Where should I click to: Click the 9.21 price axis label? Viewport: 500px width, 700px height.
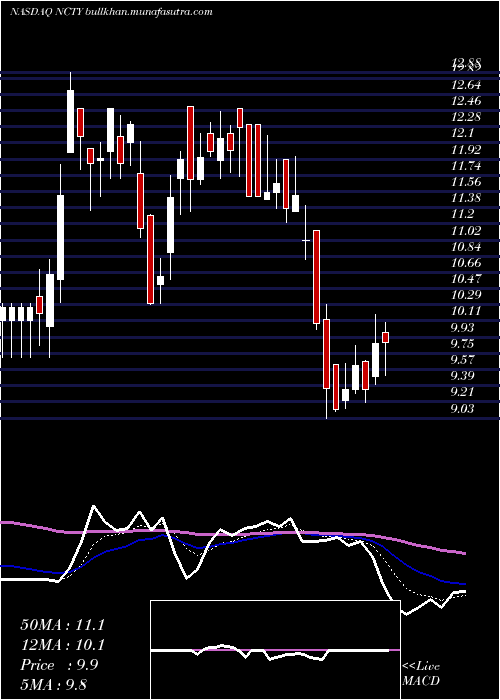[462, 392]
